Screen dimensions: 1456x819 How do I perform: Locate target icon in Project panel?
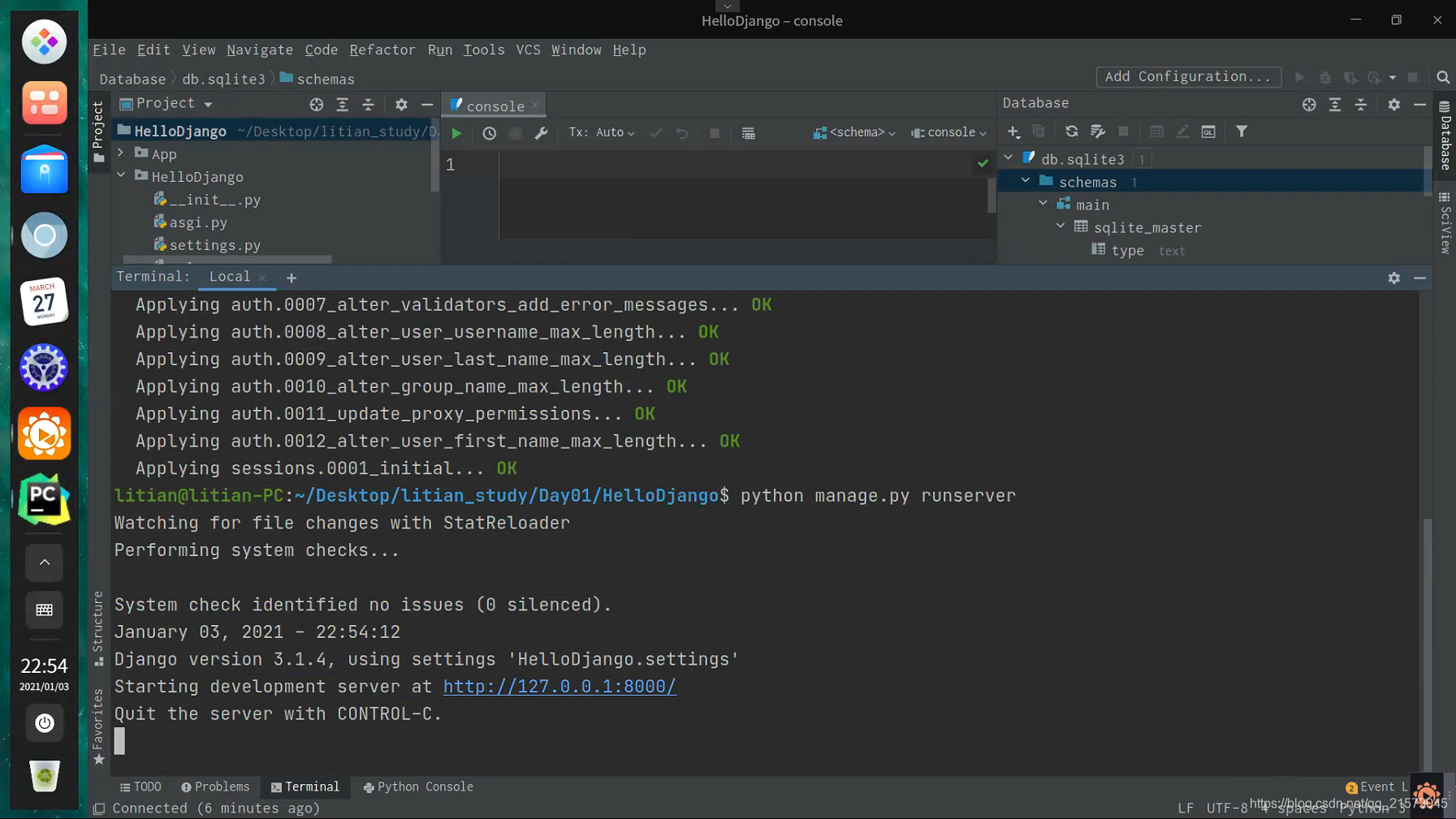316,104
